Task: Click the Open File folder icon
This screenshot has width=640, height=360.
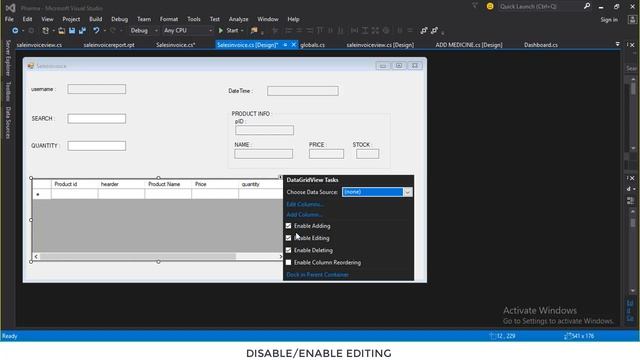Action: [62, 31]
